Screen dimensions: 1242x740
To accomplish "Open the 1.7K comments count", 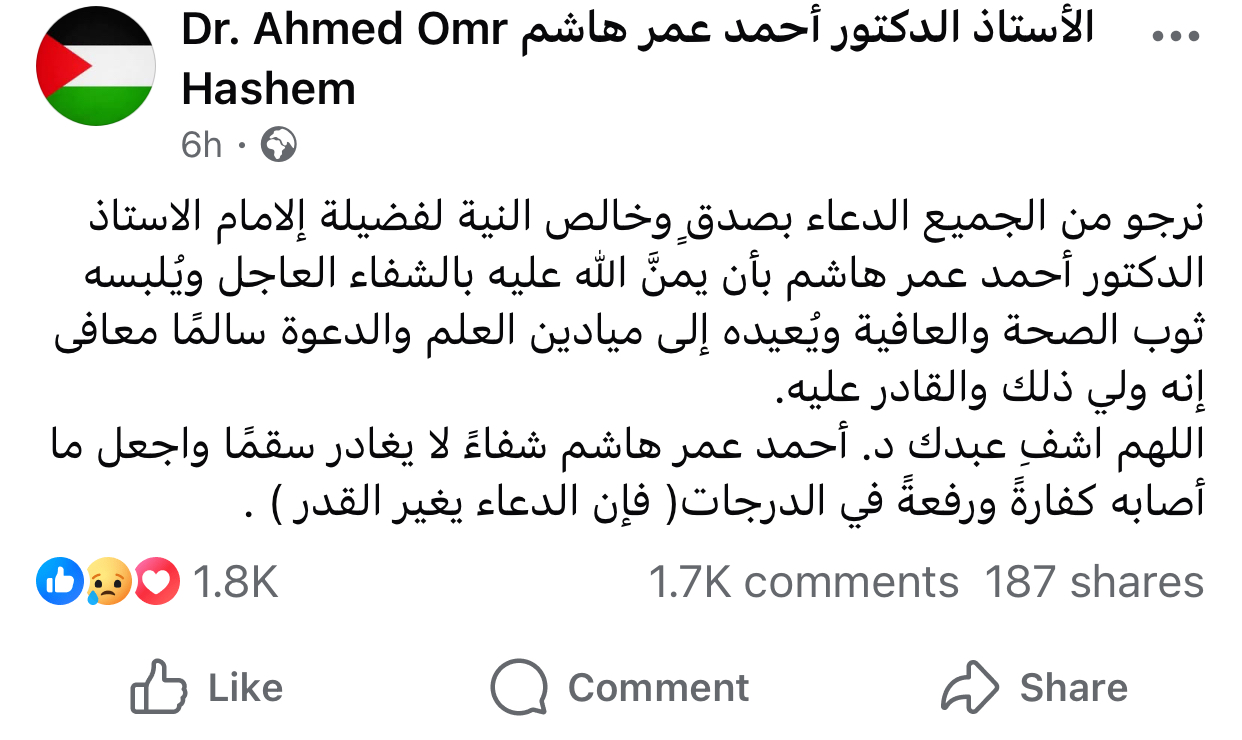I will click(x=803, y=582).
